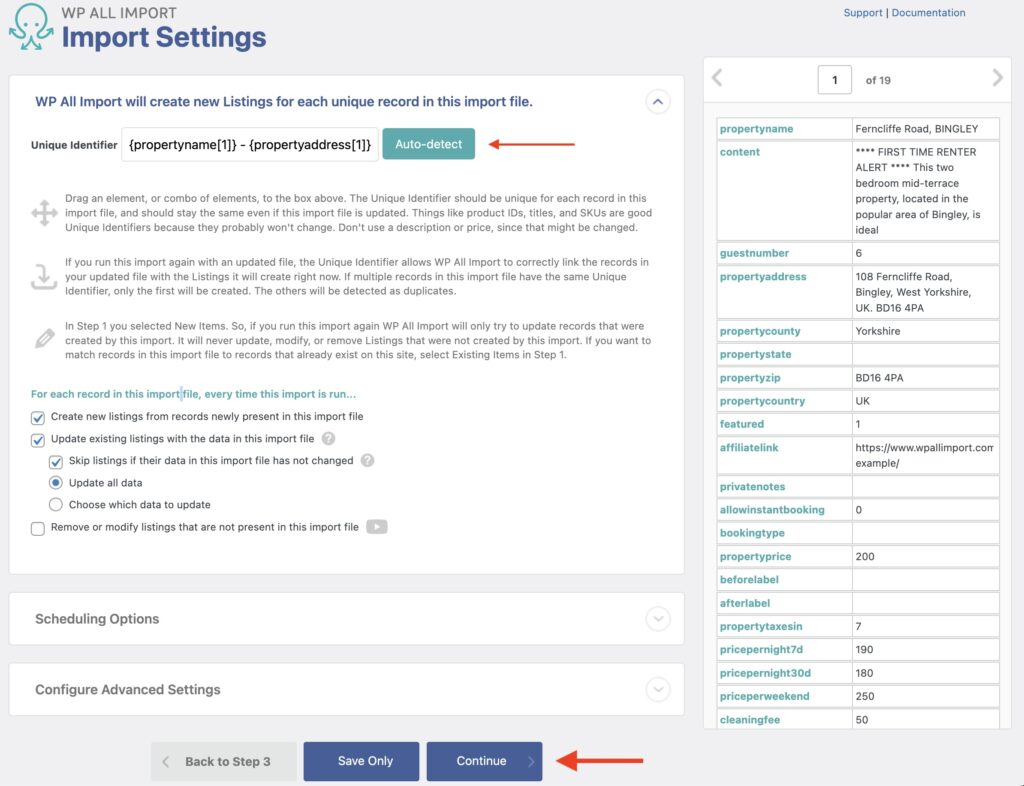1024x786 pixels.
Task: Click the record number input field
Action: (835, 78)
